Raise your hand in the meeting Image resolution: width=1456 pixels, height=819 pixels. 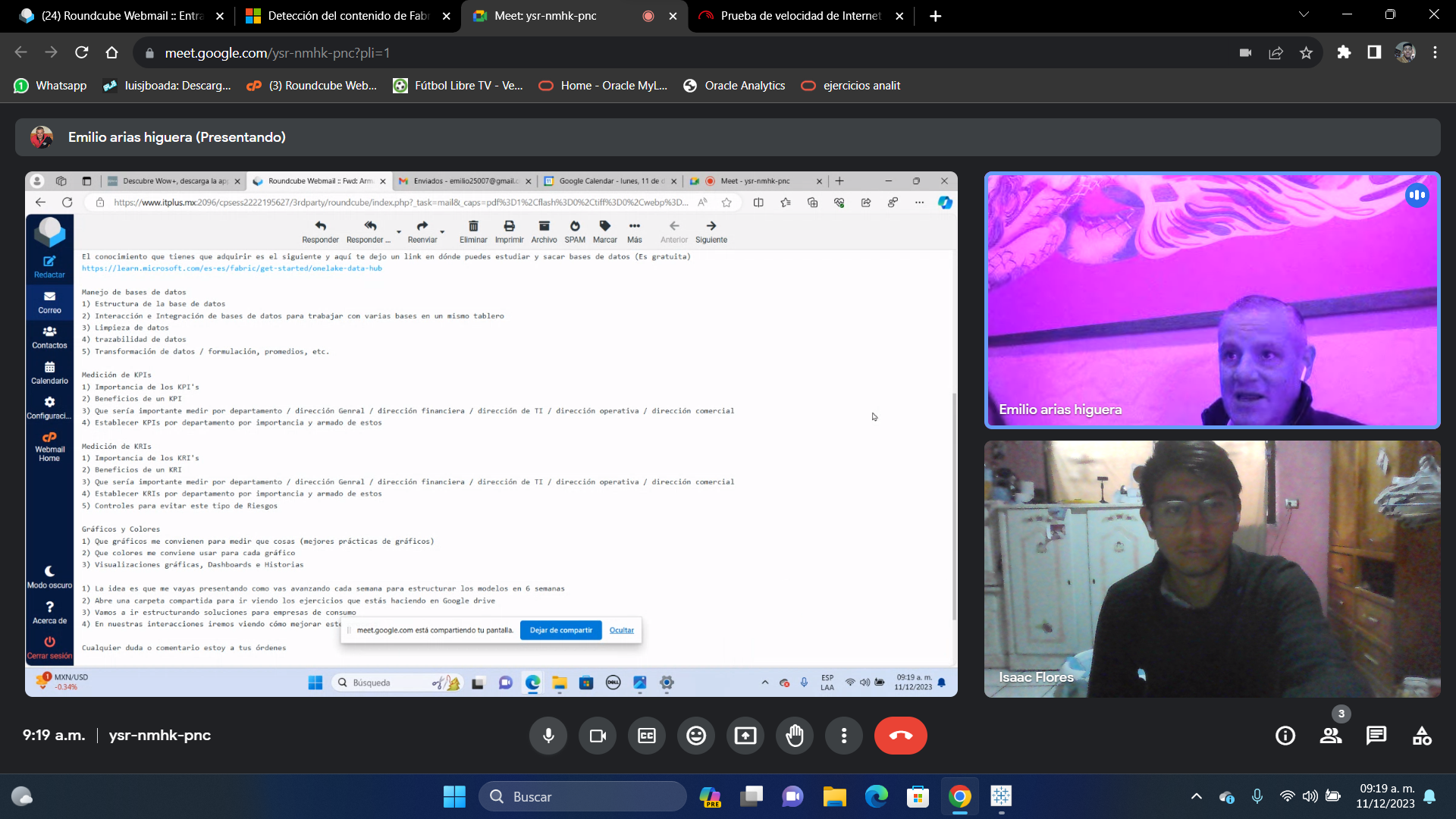pos(795,736)
